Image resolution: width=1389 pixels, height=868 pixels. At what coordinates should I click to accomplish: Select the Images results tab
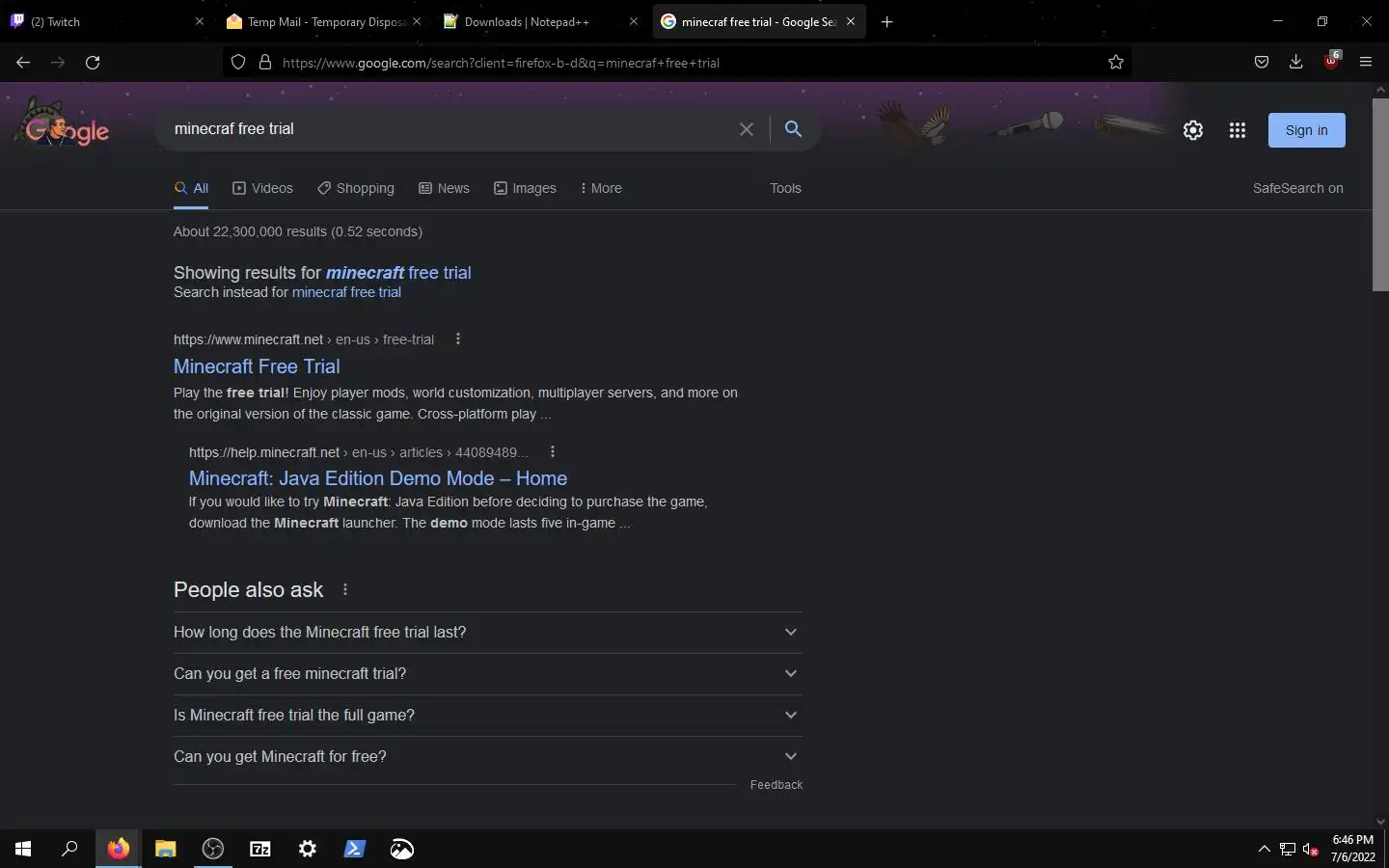(x=525, y=188)
